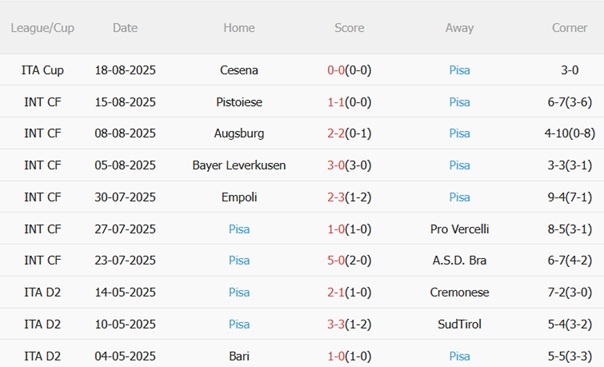Screen dimensions: 604x367
Task: Open Pisa link opposite Bayer Leverkusen
Action: coord(459,165)
